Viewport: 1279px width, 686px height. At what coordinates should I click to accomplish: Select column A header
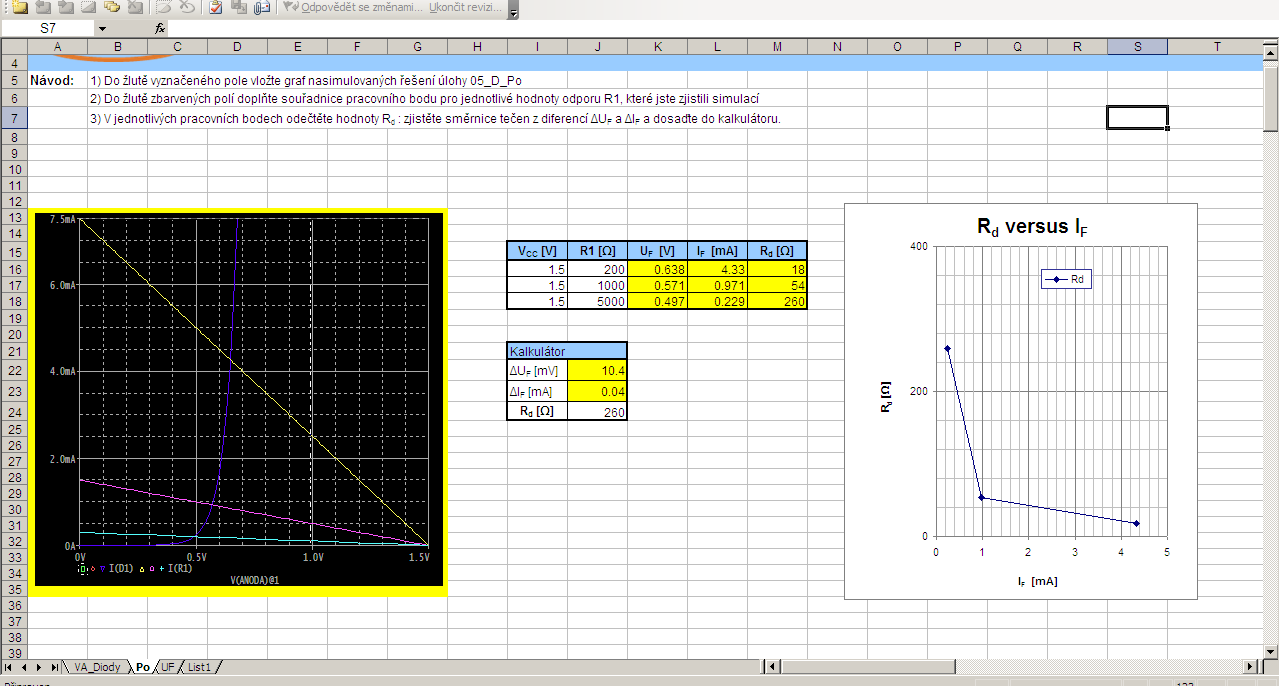pos(56,46)
